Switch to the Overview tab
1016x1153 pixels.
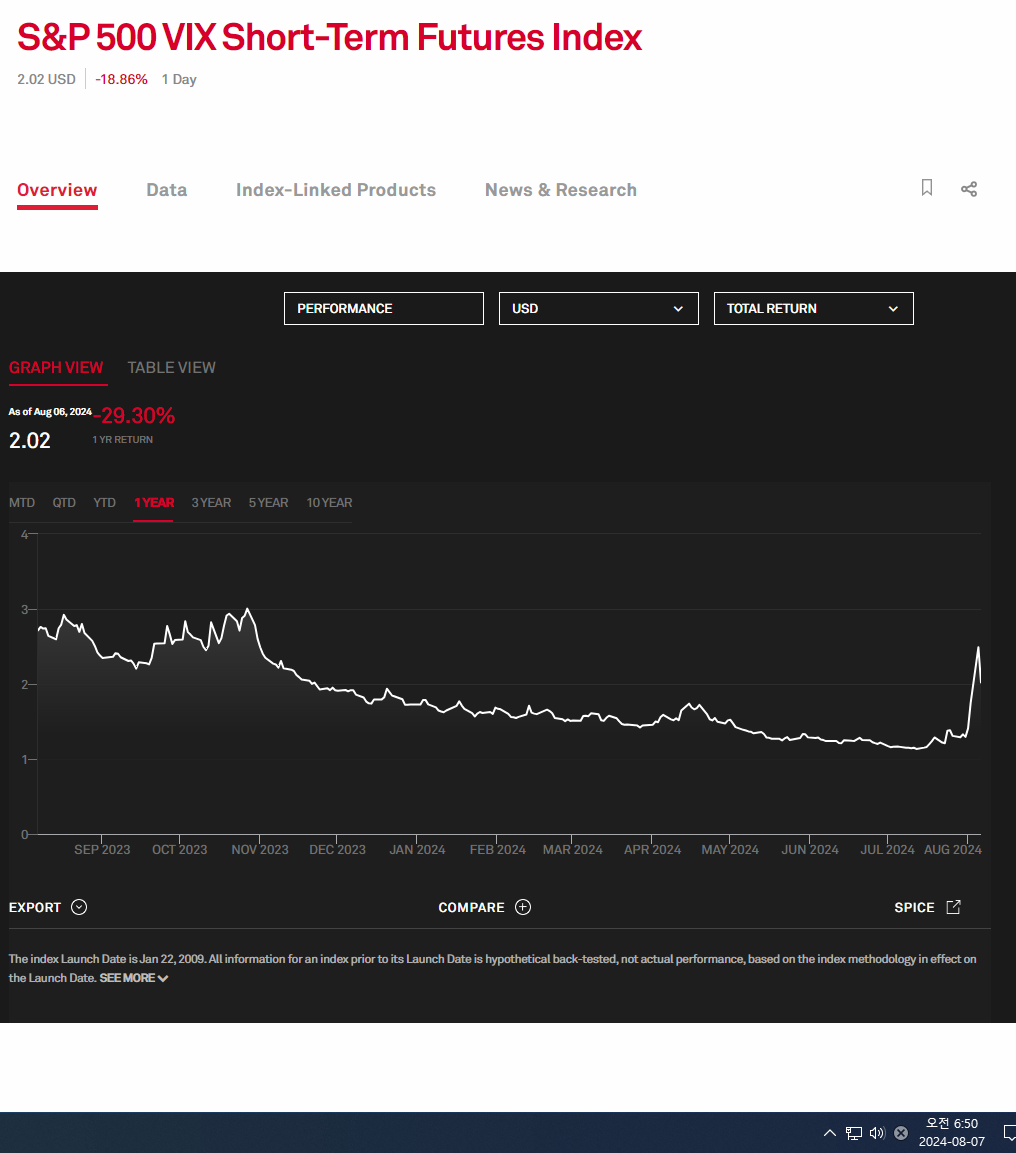tap(57, 190)
